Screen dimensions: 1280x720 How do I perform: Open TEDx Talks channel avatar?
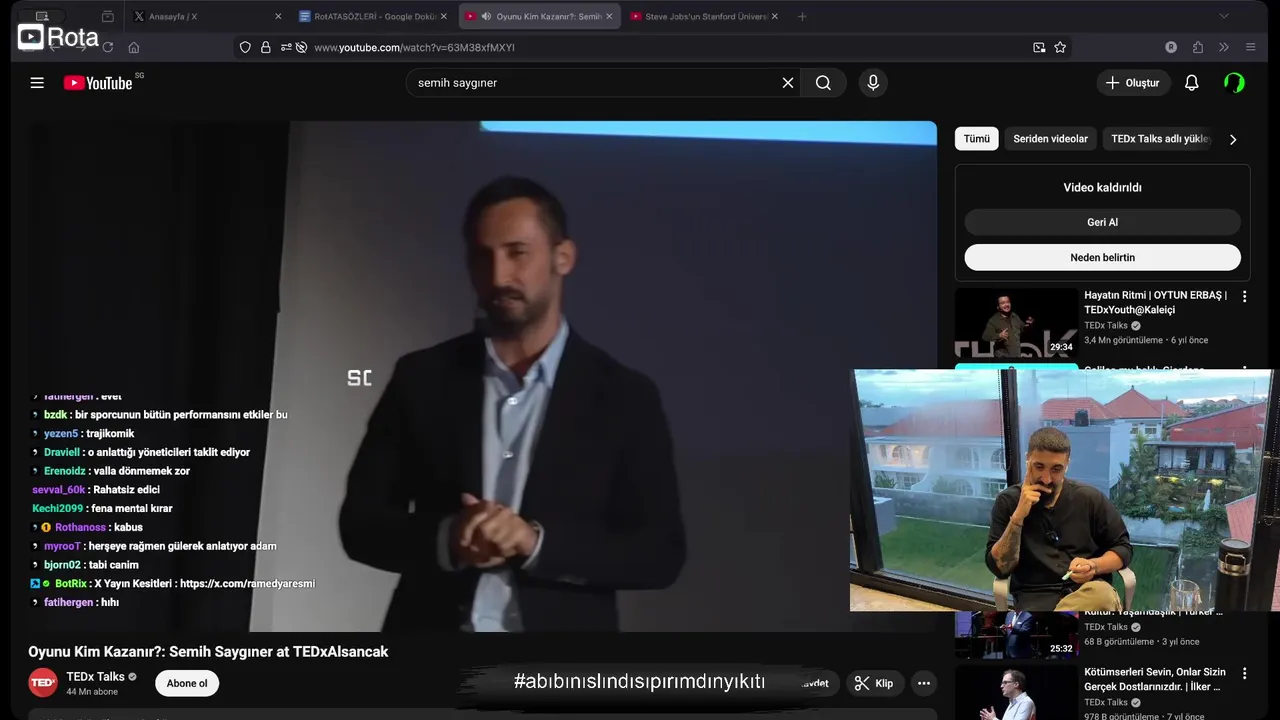pyautogui.click(x=43, y=683)
